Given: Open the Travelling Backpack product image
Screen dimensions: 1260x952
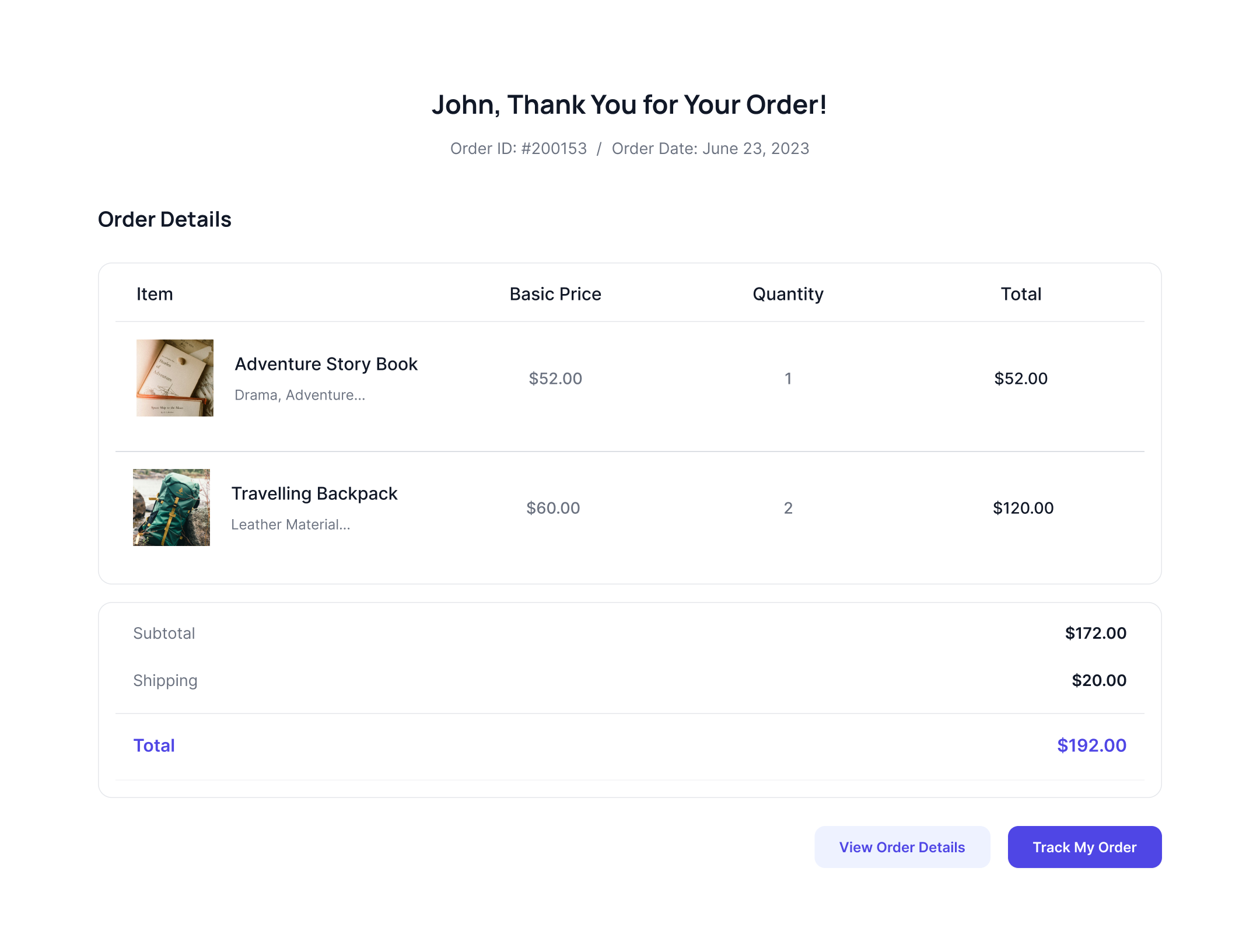Looking at the screenshot, I should [171, 508].
